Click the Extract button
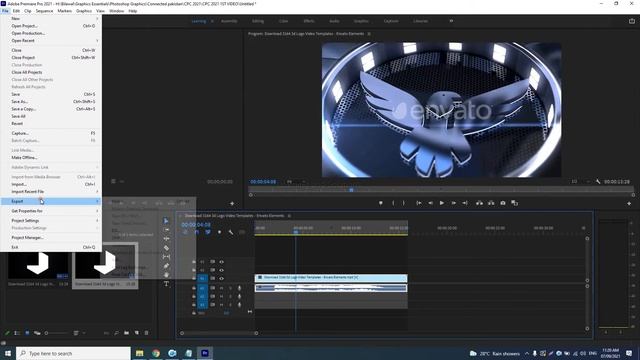 tap(491, 203)
